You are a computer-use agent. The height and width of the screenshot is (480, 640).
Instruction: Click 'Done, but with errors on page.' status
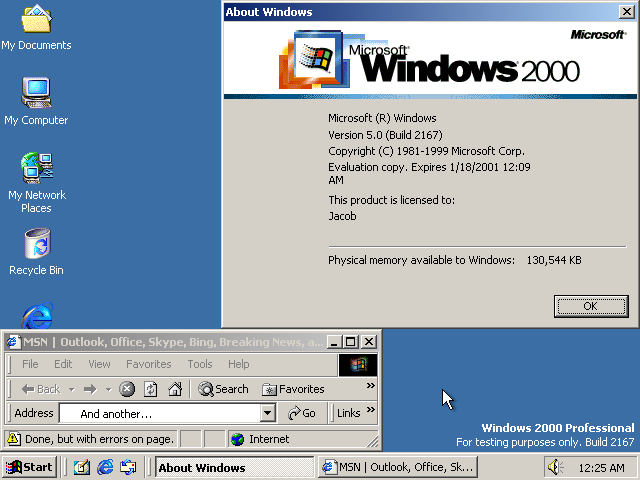(100, 439)
